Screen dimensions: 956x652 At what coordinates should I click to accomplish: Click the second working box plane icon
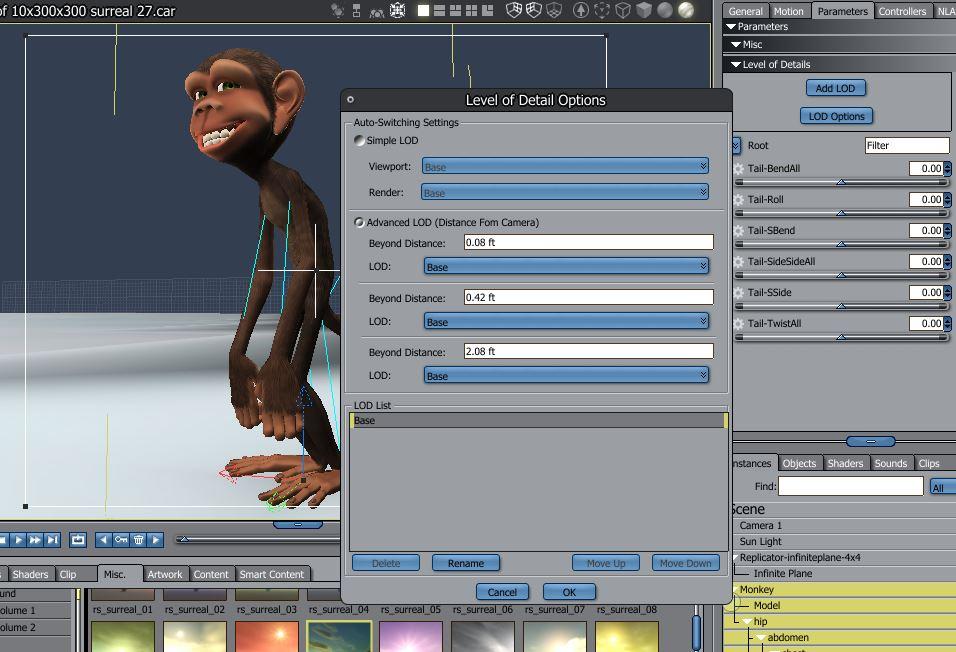pyautogui.click(x=534, y=10)
